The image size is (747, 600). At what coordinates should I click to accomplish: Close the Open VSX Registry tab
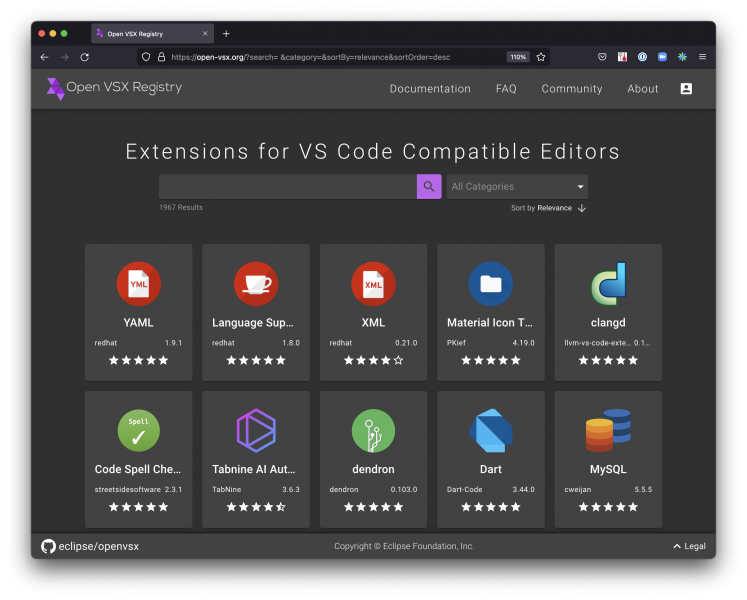coord(205,34)
